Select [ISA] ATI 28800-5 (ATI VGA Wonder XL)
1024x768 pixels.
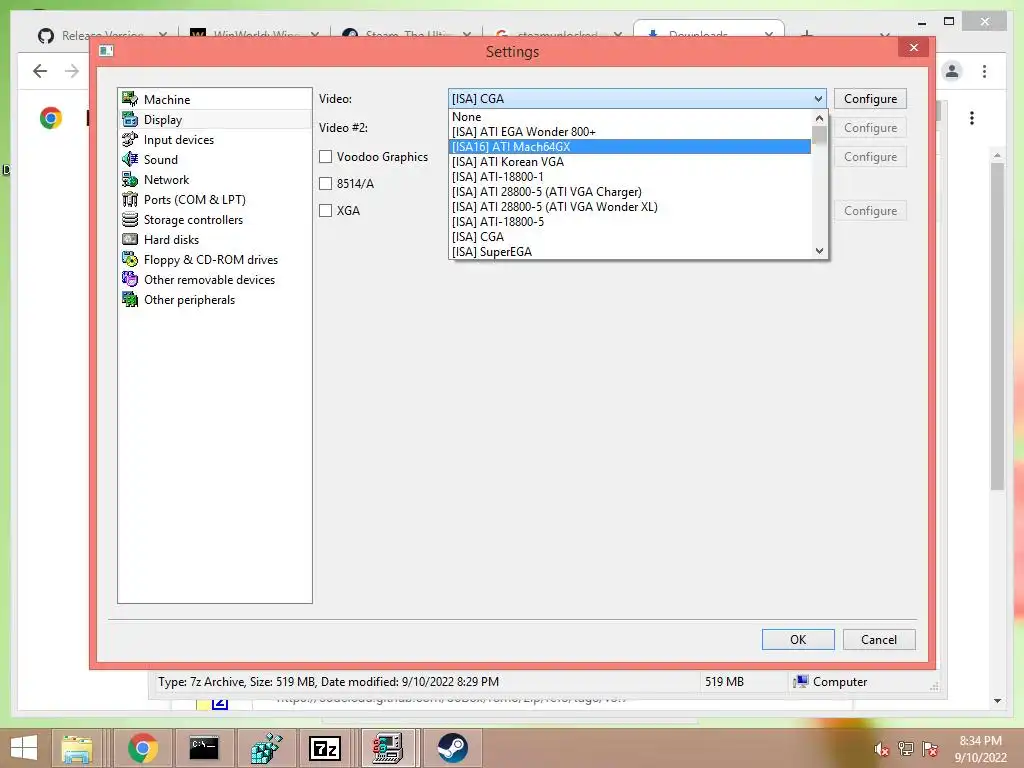click(x=630, y=207)
